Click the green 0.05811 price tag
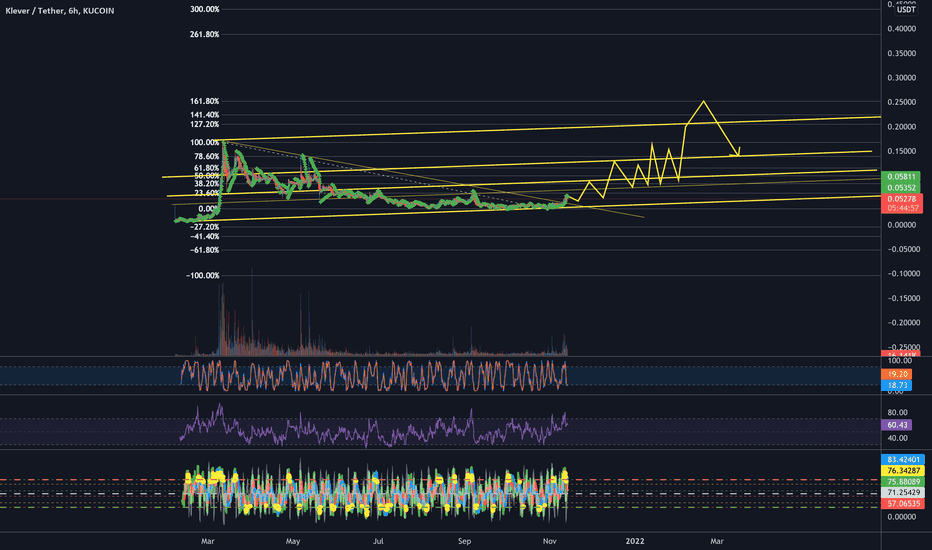This screenshot has width=932, height=550. pyautogui.click(x=901, y=177)
